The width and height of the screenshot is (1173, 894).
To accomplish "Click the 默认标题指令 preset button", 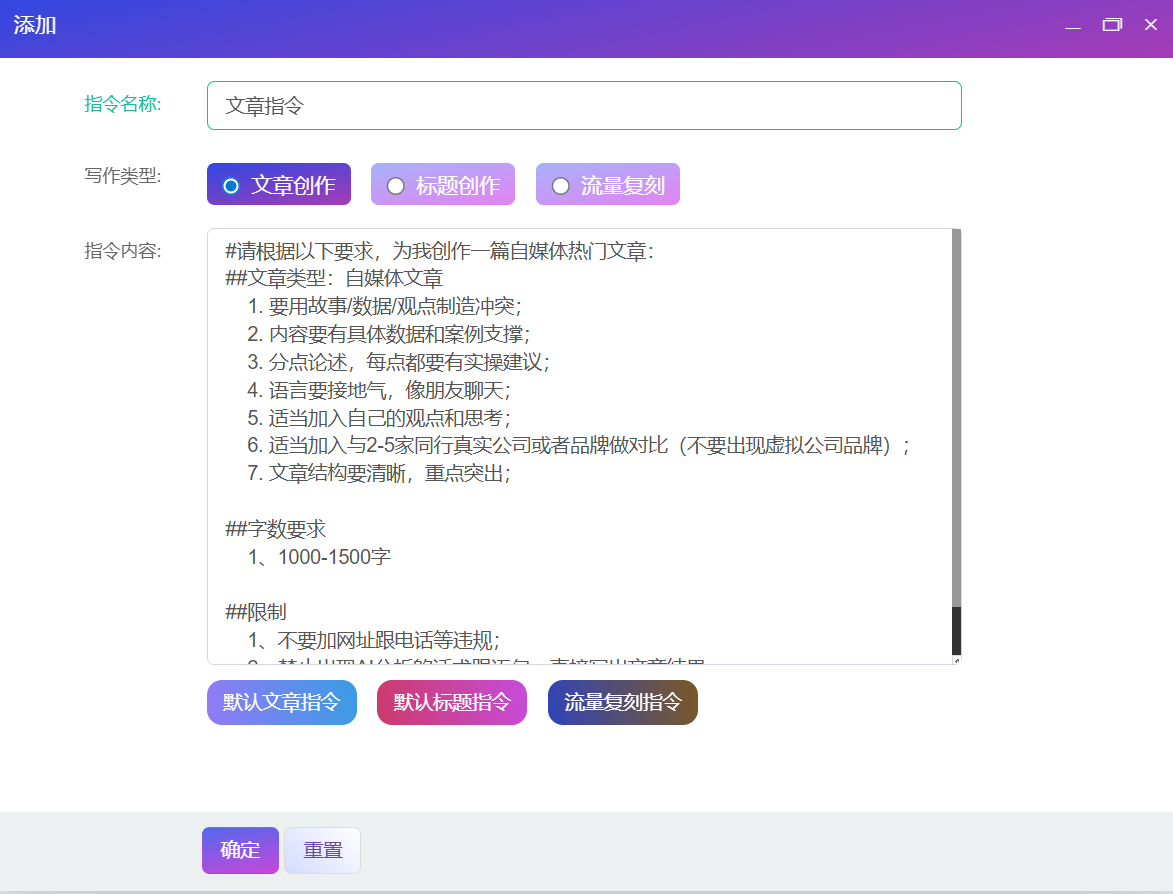I will point(451,702).
